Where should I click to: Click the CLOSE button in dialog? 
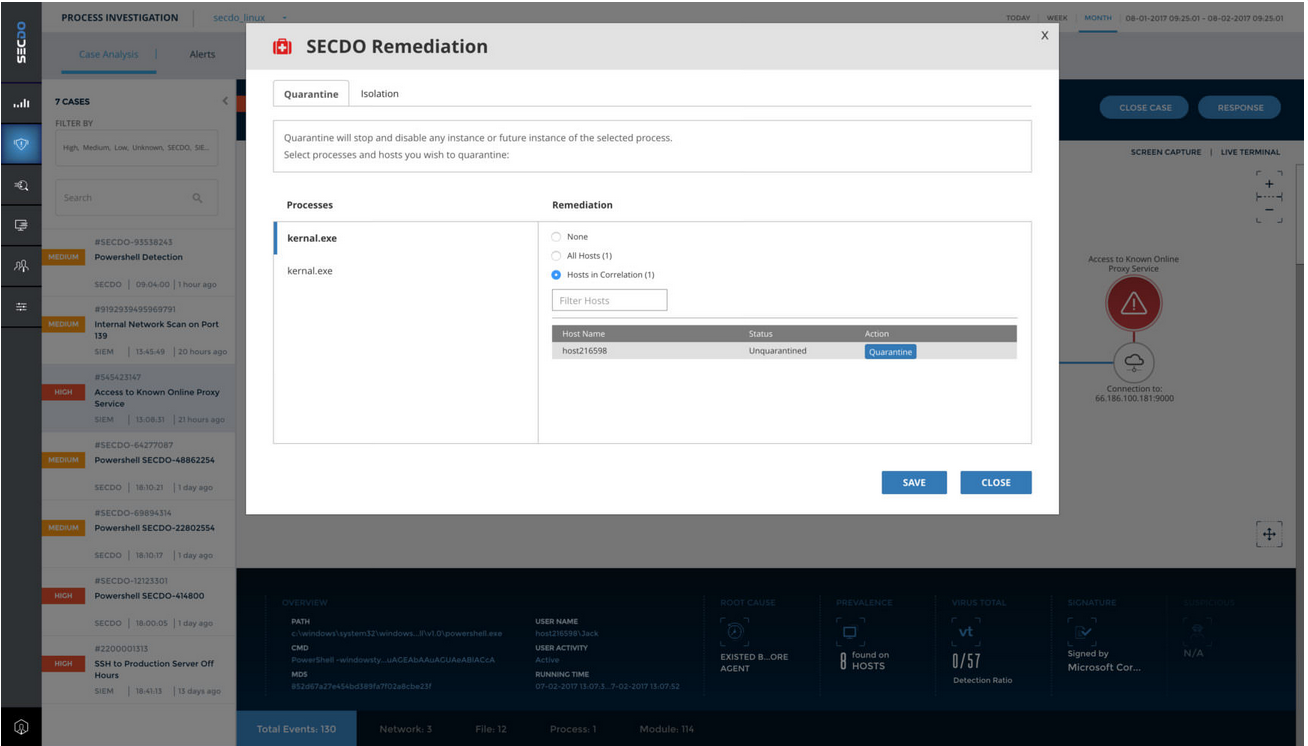coord(996,482)
